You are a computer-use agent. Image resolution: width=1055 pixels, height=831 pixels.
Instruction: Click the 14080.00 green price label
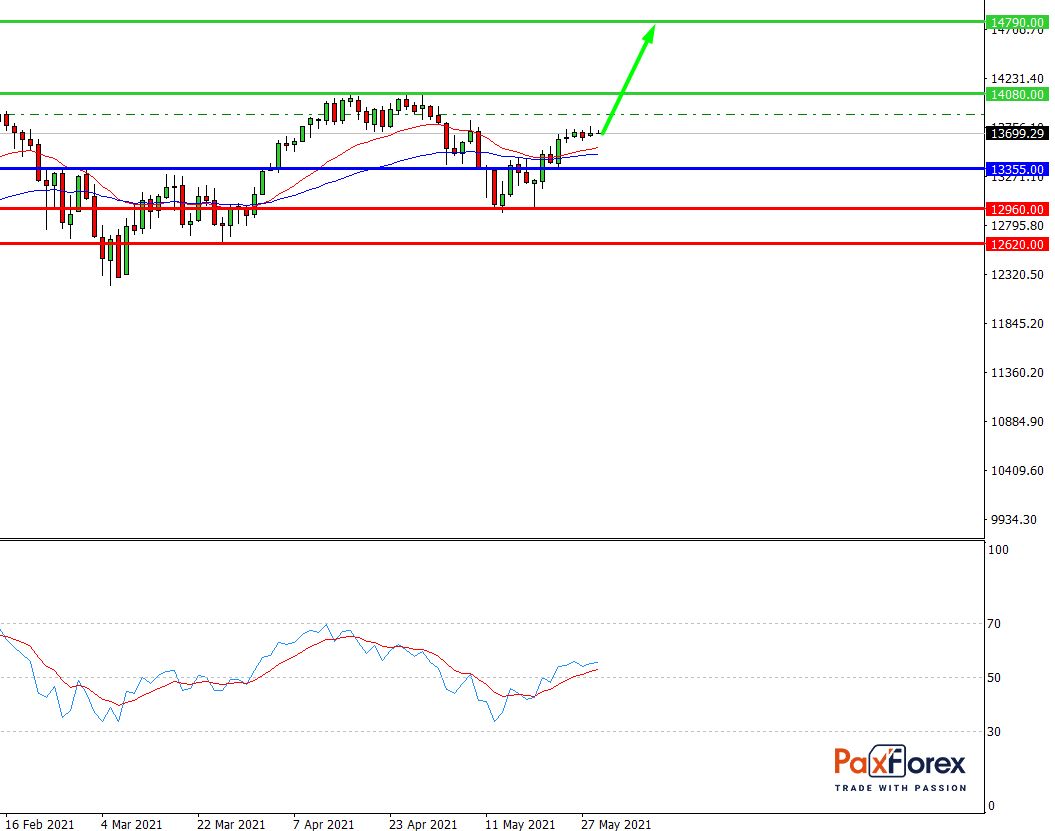[x=1017, y=94]
